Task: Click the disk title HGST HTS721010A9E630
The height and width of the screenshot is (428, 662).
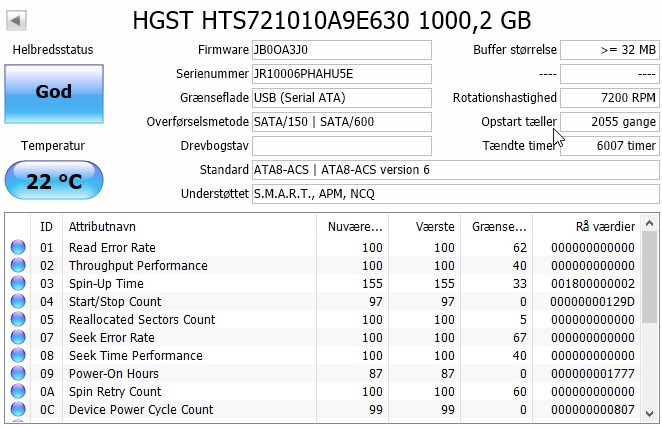Action: (x=271, y=20)
